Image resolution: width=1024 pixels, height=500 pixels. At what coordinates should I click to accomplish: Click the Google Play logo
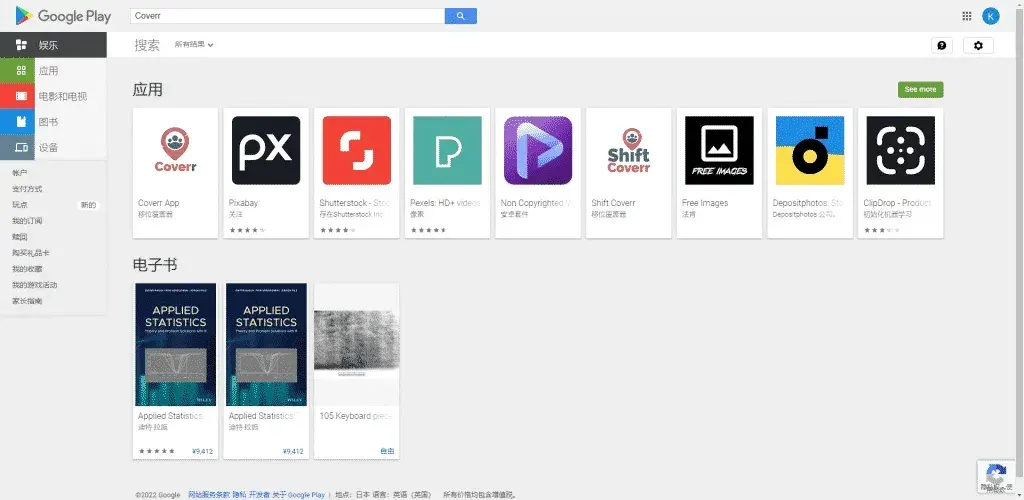click(x=63, y=16)
